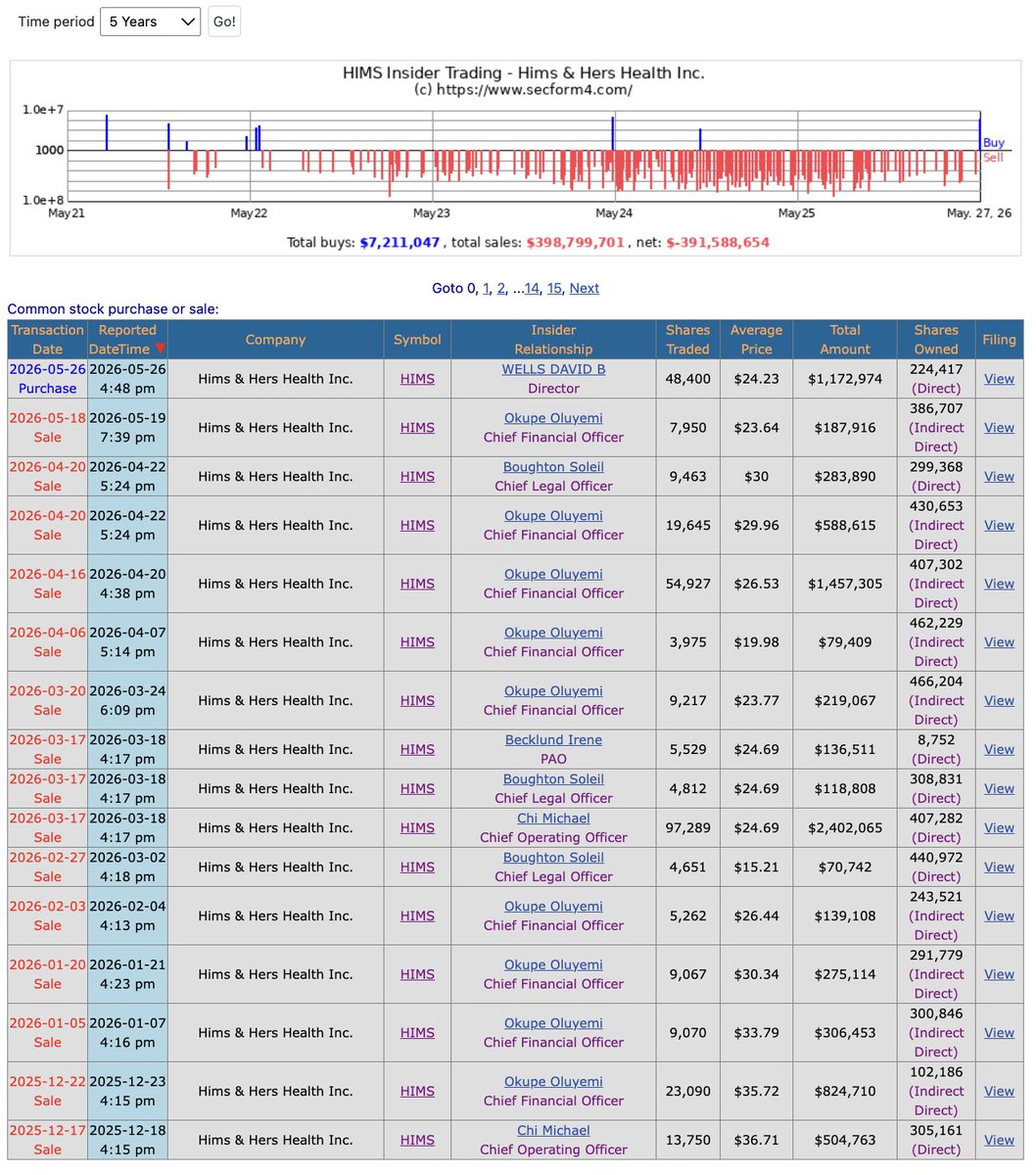Select 'Common stock purchase or sale:' heading
This screenshot has width=1036, height=1175.
tap(114, 308)
